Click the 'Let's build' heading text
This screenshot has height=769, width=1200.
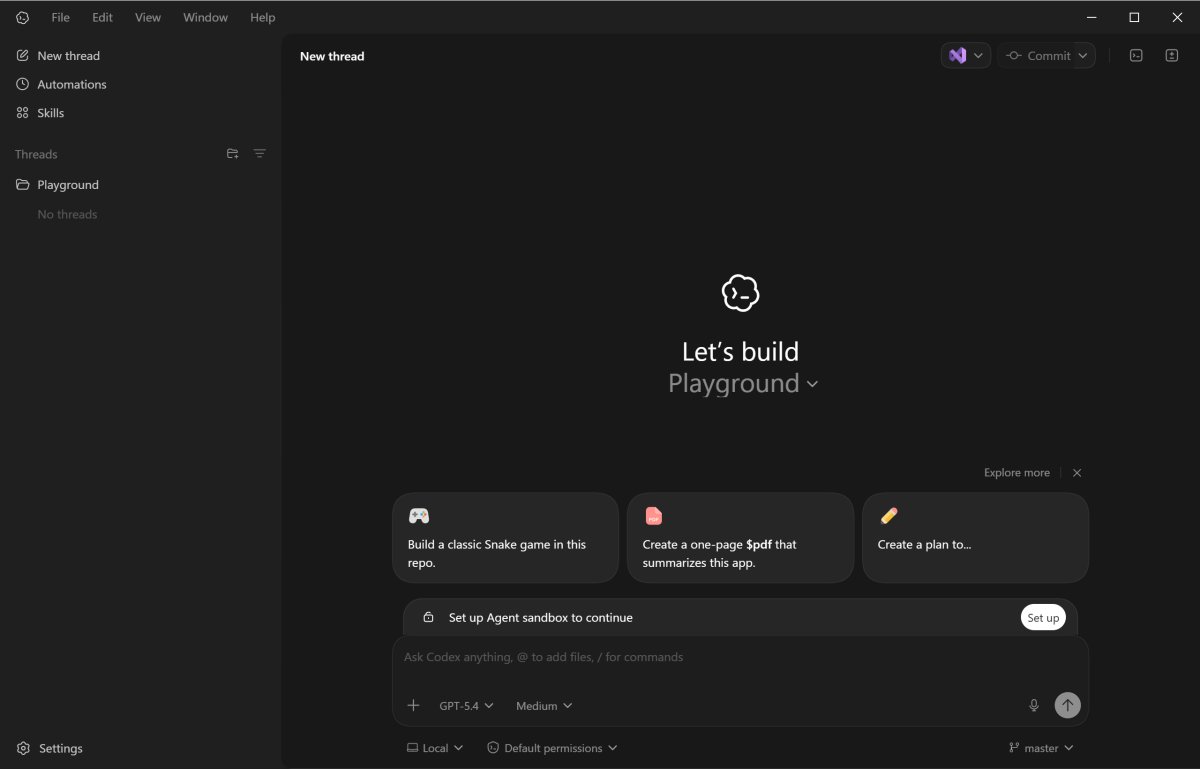(x=741, y=352)
